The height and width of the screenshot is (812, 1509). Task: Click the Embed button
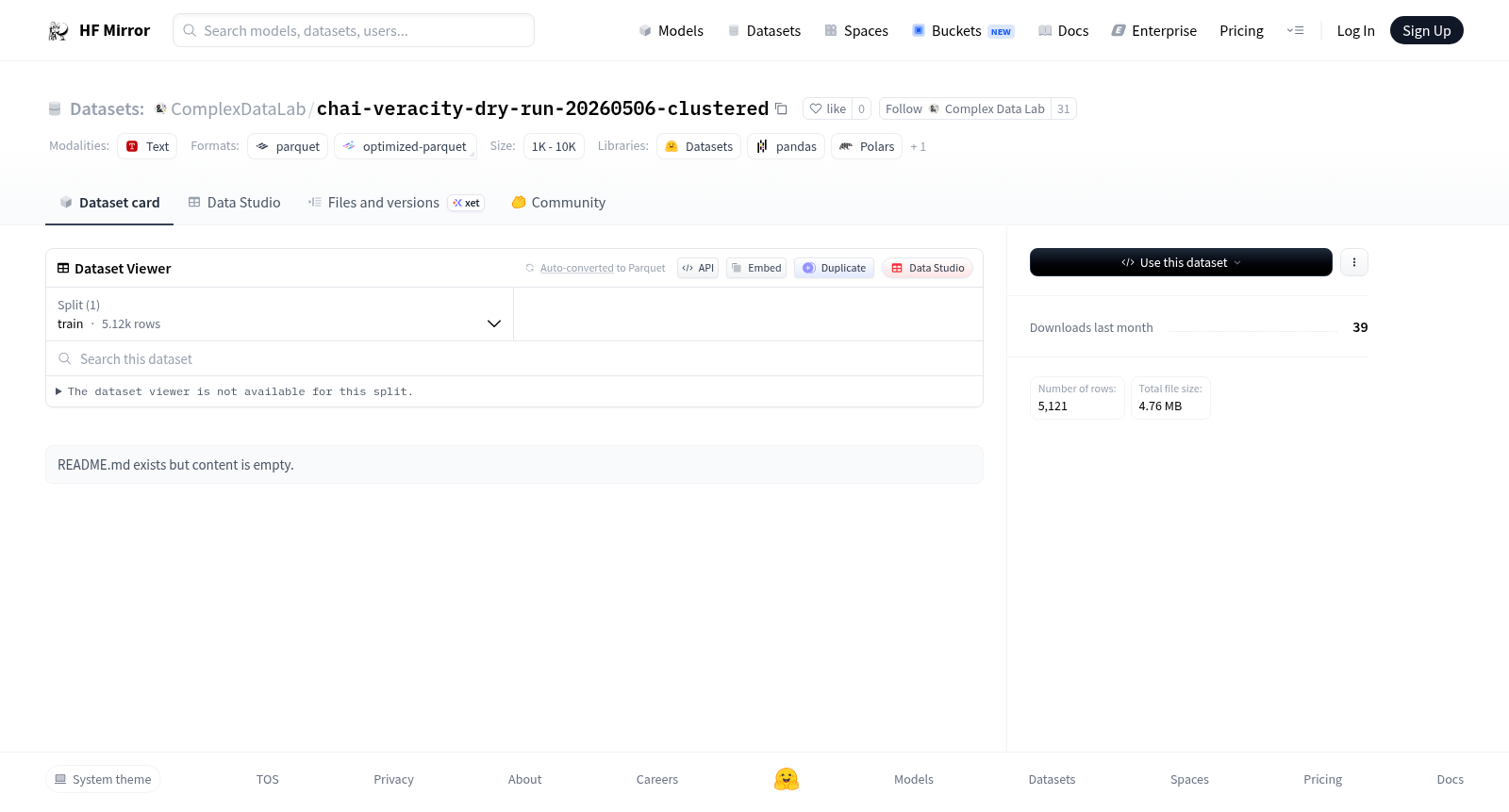pyautogui.click(x=756, y=268)
